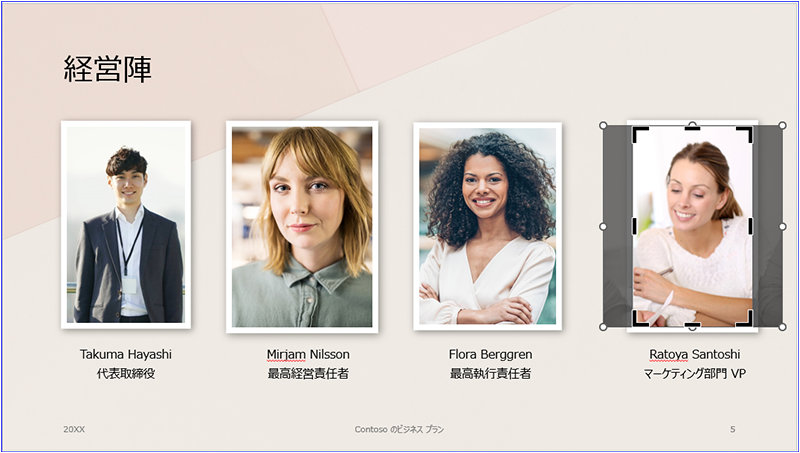Click the Ratoya Santoshi name text
The image size is (800, 453).
[x=694, y=354]
